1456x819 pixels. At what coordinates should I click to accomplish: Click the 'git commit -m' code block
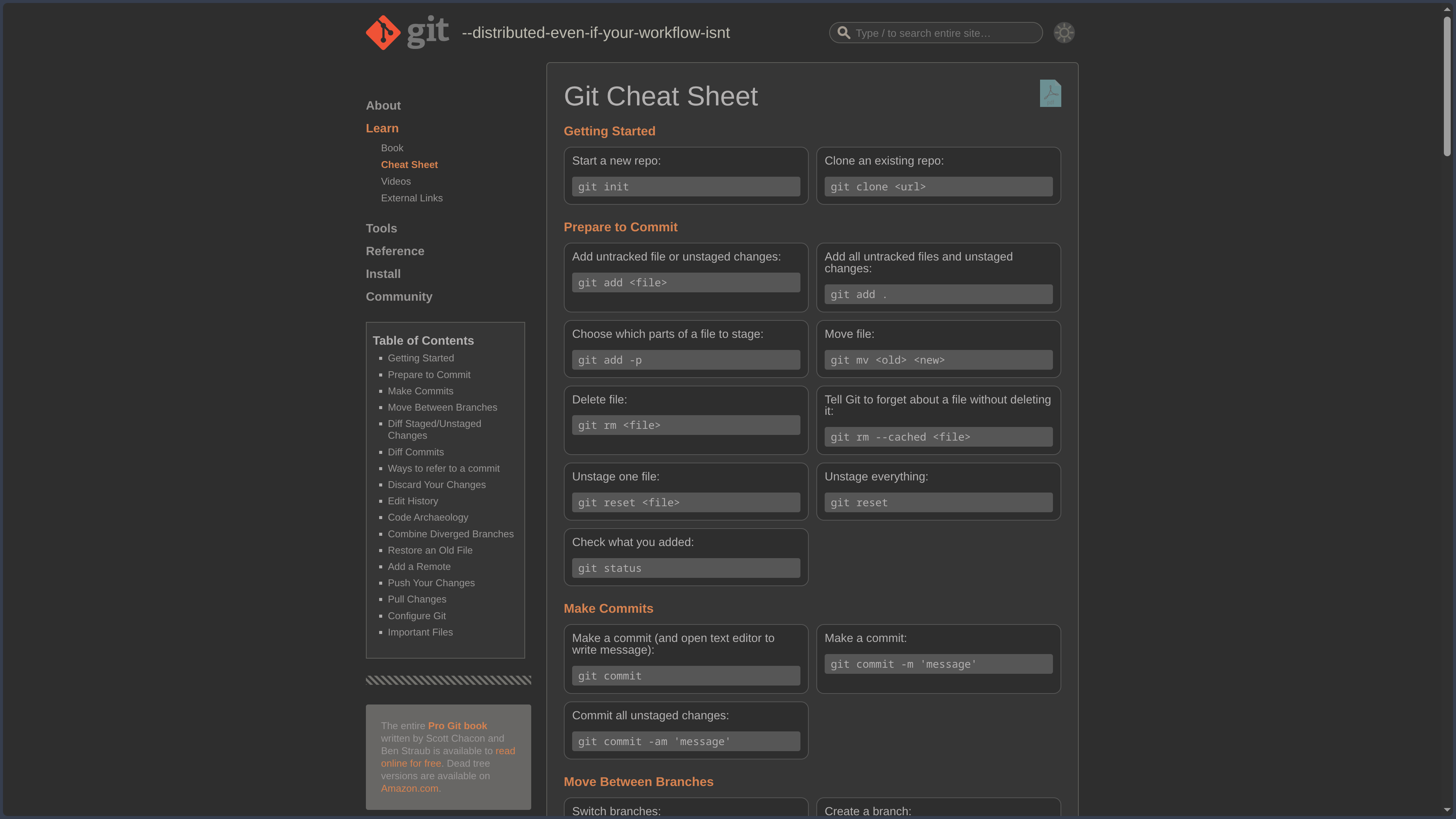pyautogui.click(x=938, y=664)
